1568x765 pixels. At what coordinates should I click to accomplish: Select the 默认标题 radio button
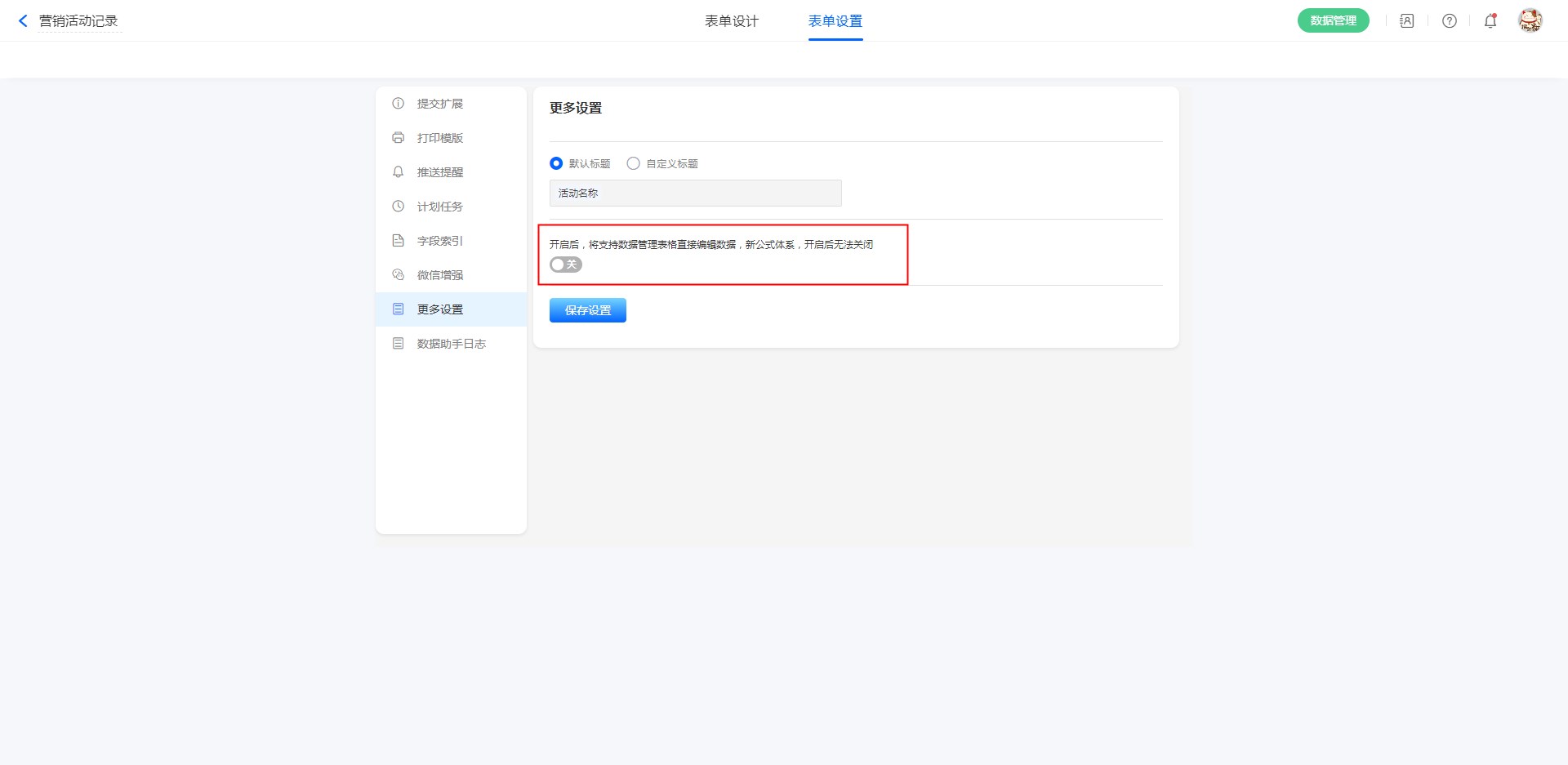pos(556,163)
